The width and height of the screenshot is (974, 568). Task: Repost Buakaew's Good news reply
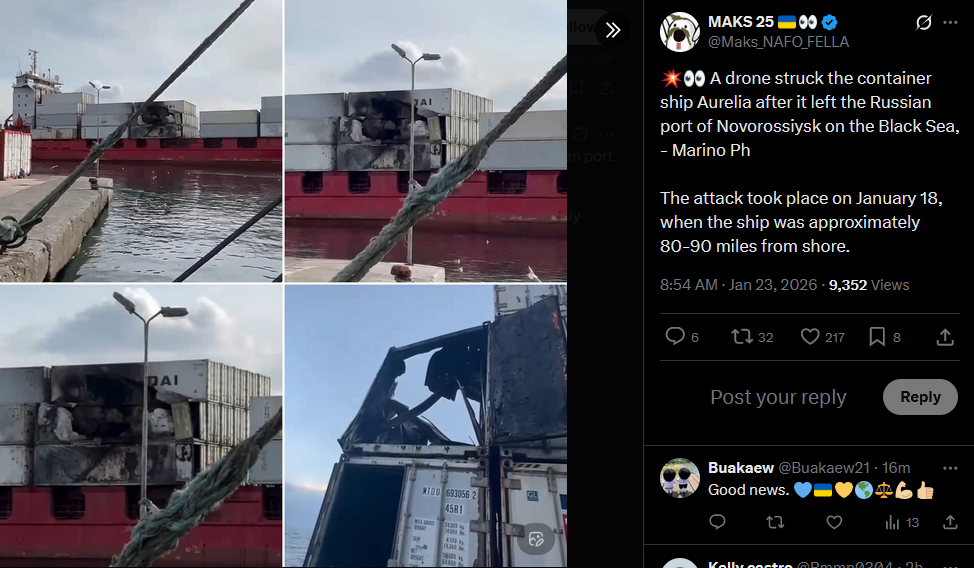click(x=775, y=522)
